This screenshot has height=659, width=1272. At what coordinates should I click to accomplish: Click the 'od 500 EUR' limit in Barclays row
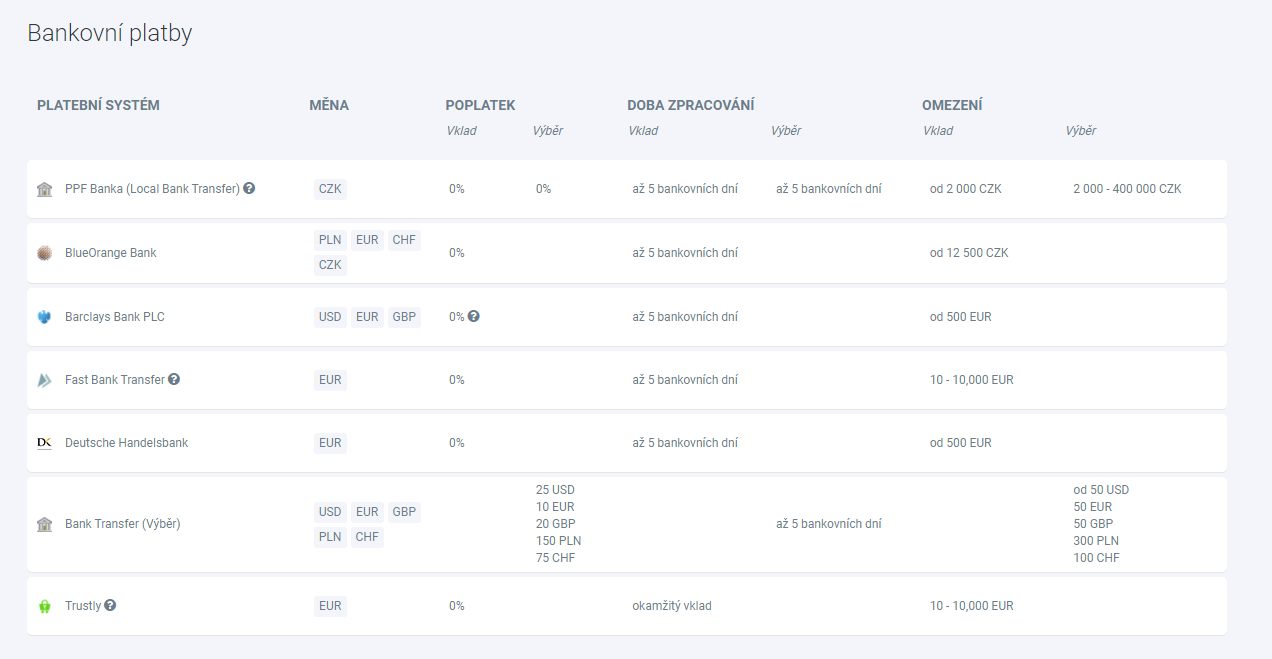point(961,317)
